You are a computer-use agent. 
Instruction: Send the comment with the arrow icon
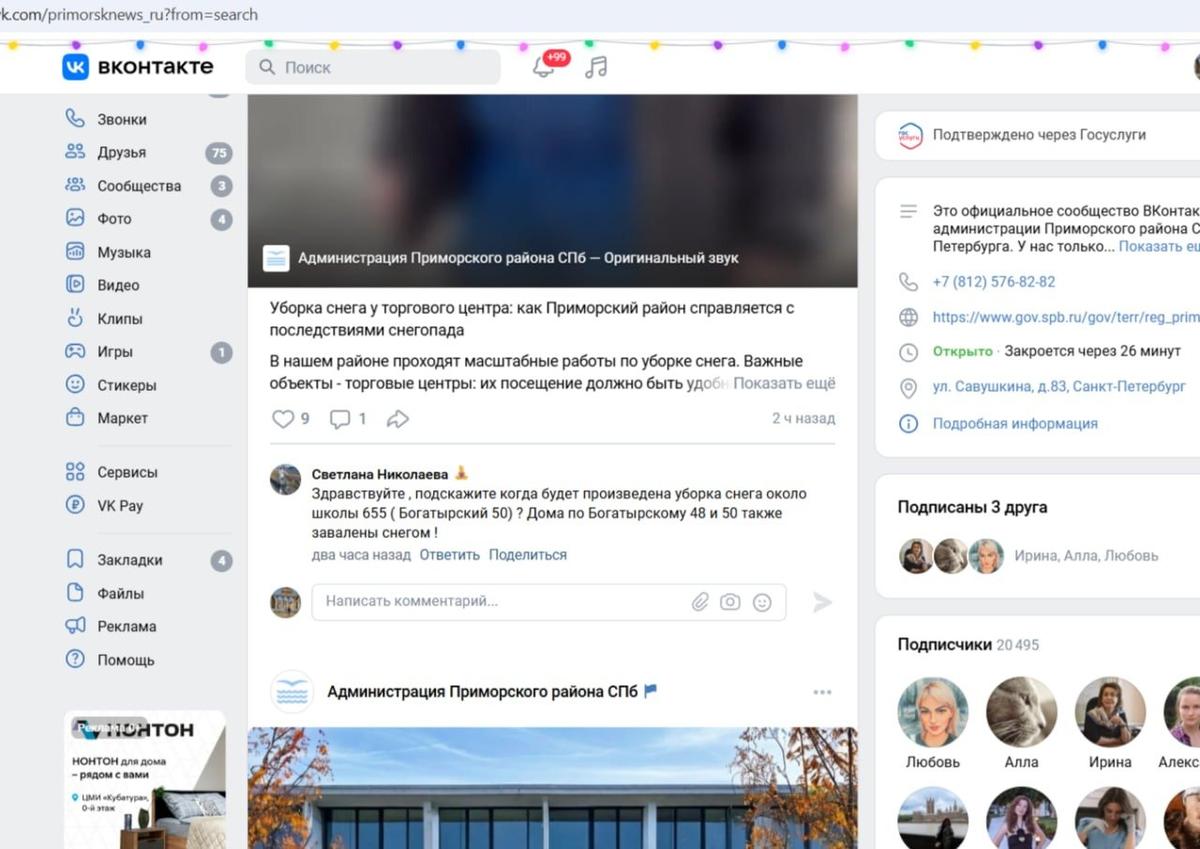pos(822,602)
